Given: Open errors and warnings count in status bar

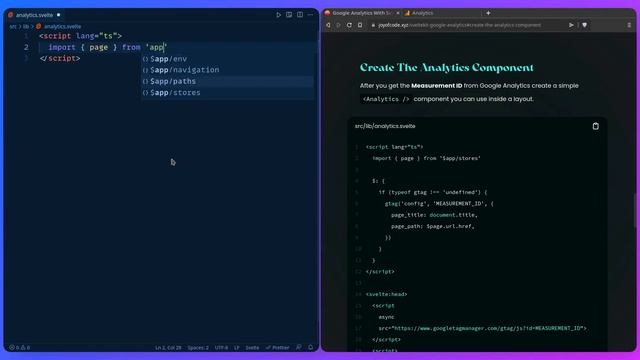Looking at the screenshot, I should click(20, 348).
